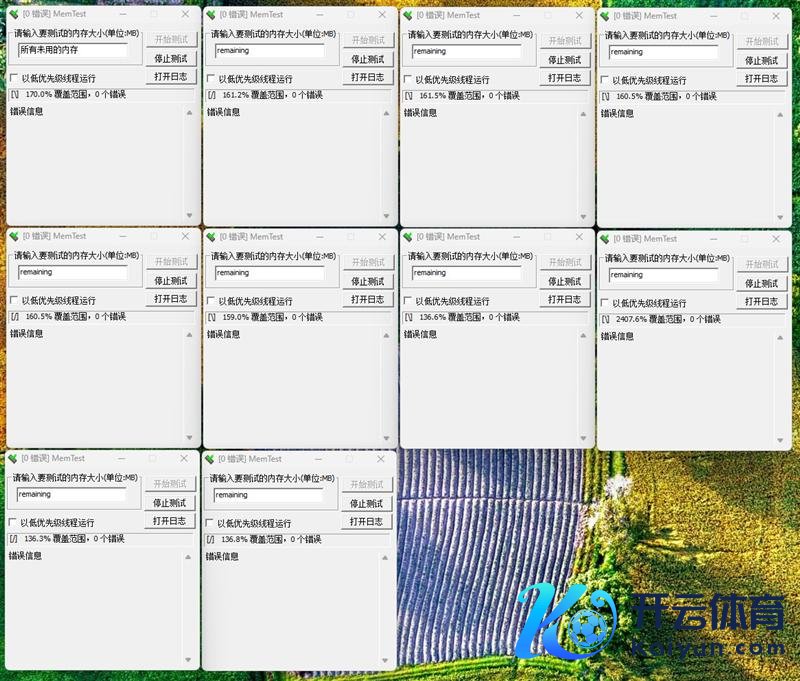Check 以低优先级线程运行 in the 136.3% window
800x681 pixels.
pos(13,523)
